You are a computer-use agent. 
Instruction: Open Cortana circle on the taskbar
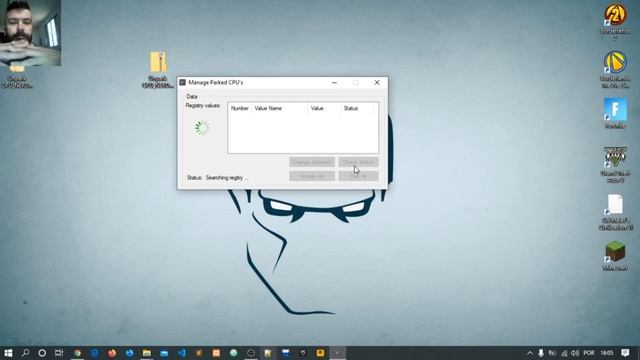pos(42,353)
